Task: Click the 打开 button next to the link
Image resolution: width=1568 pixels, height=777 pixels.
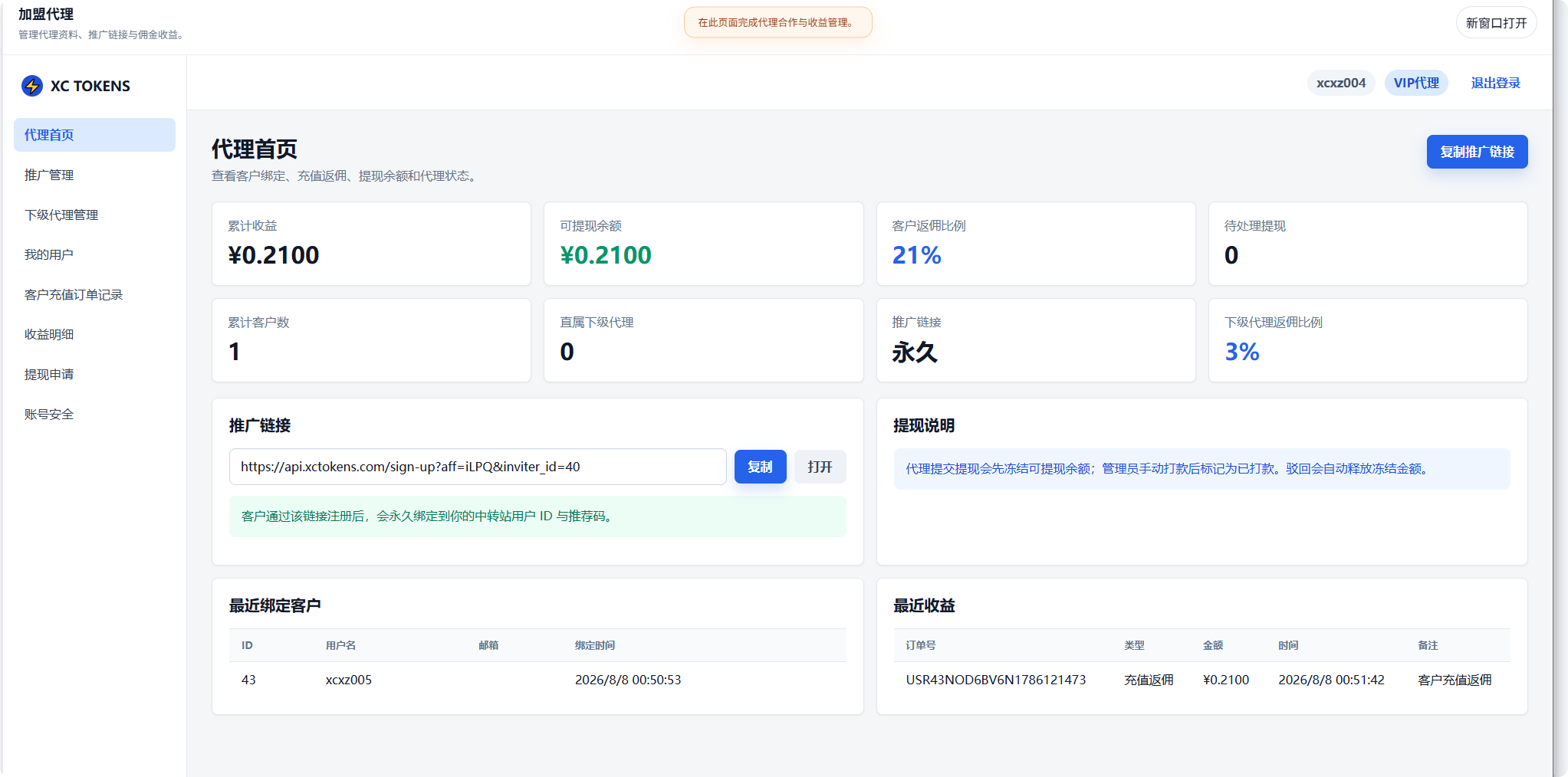Action: (x=820, y=467)
